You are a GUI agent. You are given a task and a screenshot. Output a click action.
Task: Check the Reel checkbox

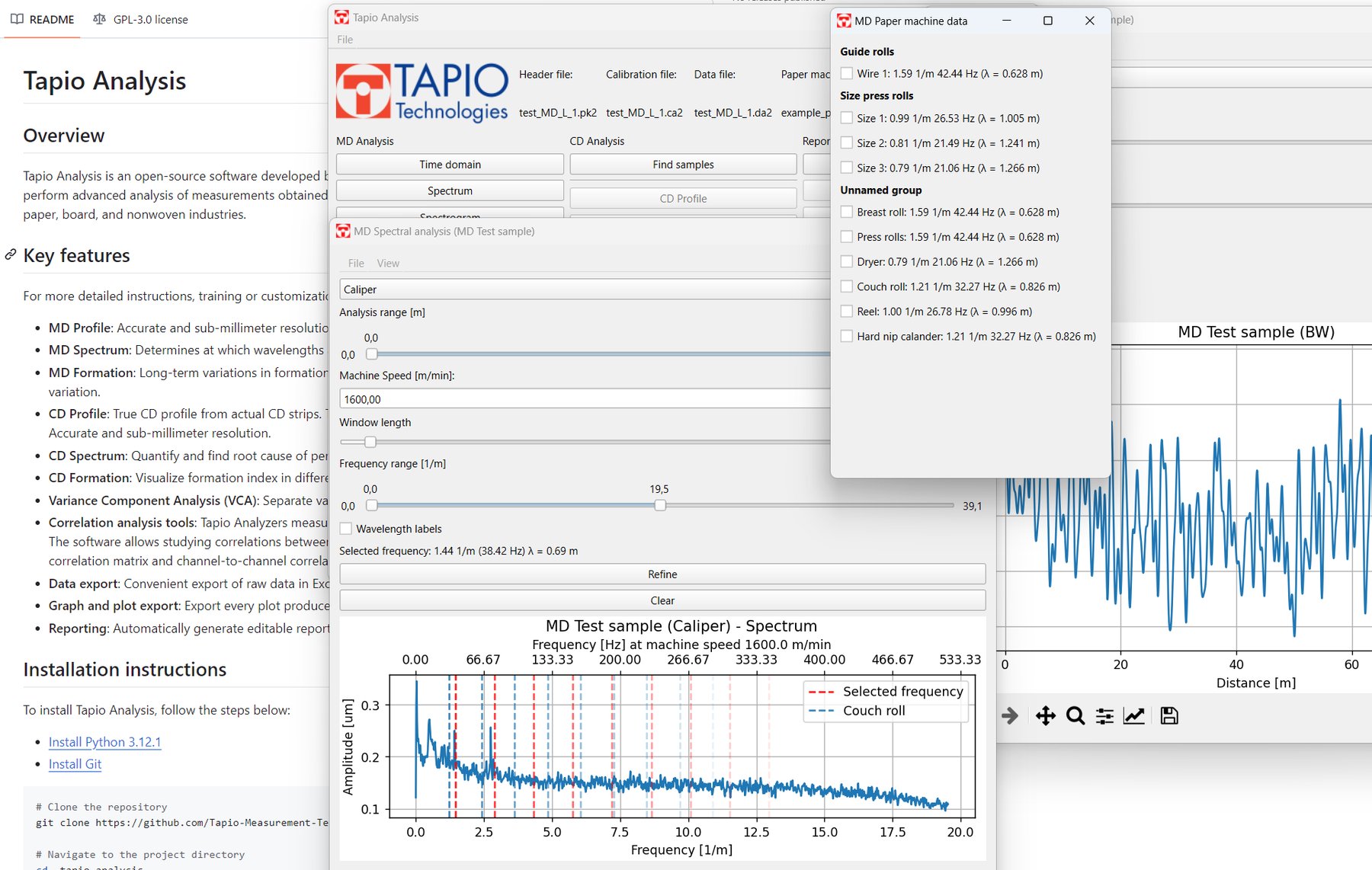847,311
